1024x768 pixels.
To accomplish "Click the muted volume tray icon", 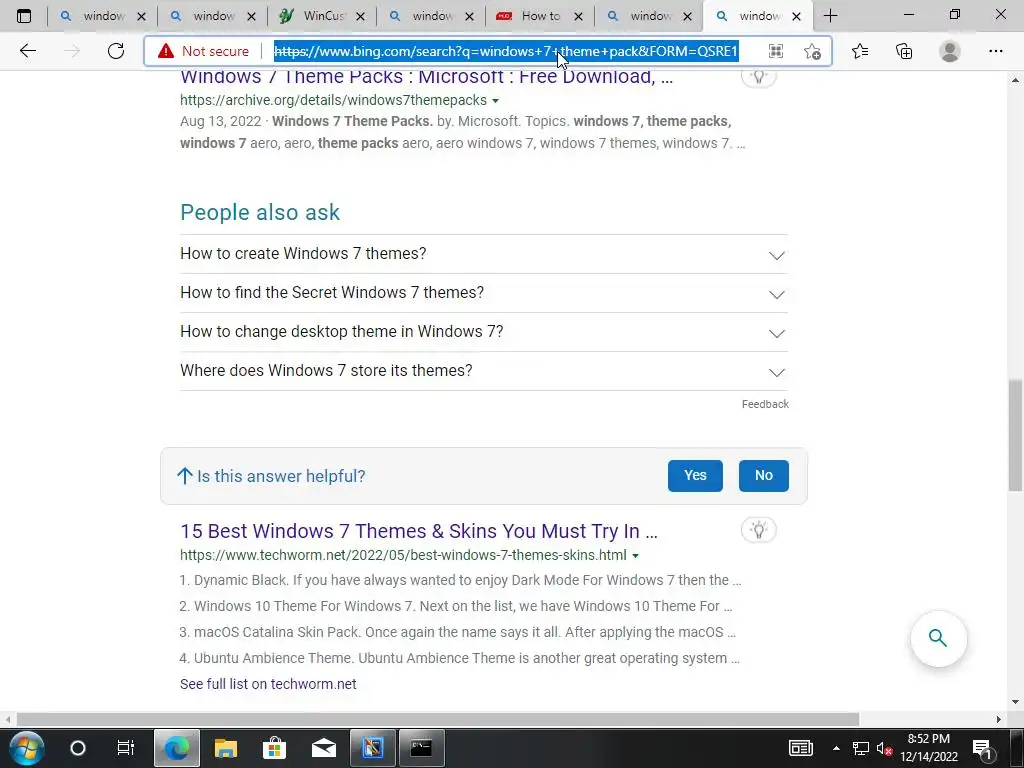I will (x=884, y=748).
